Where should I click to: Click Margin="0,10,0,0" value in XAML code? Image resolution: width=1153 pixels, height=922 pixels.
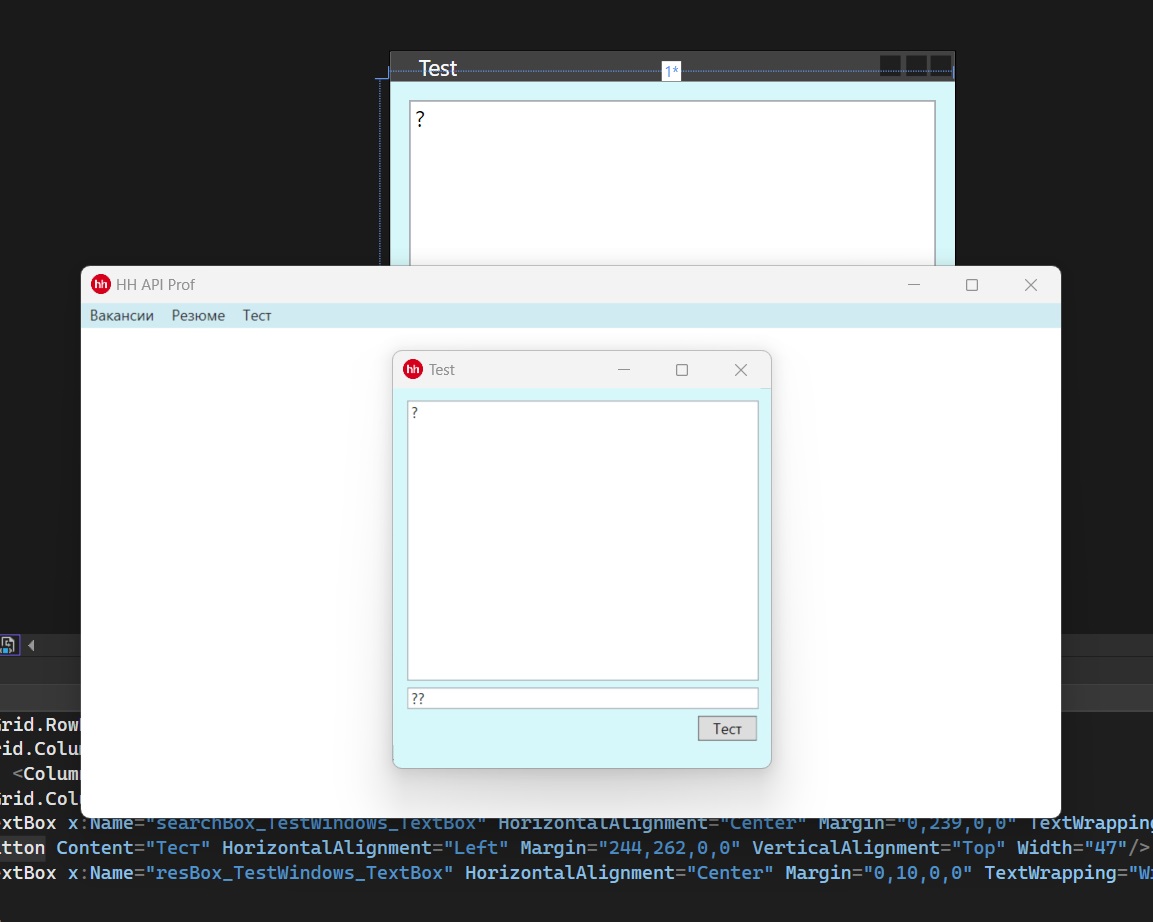[x=879, y=873]
